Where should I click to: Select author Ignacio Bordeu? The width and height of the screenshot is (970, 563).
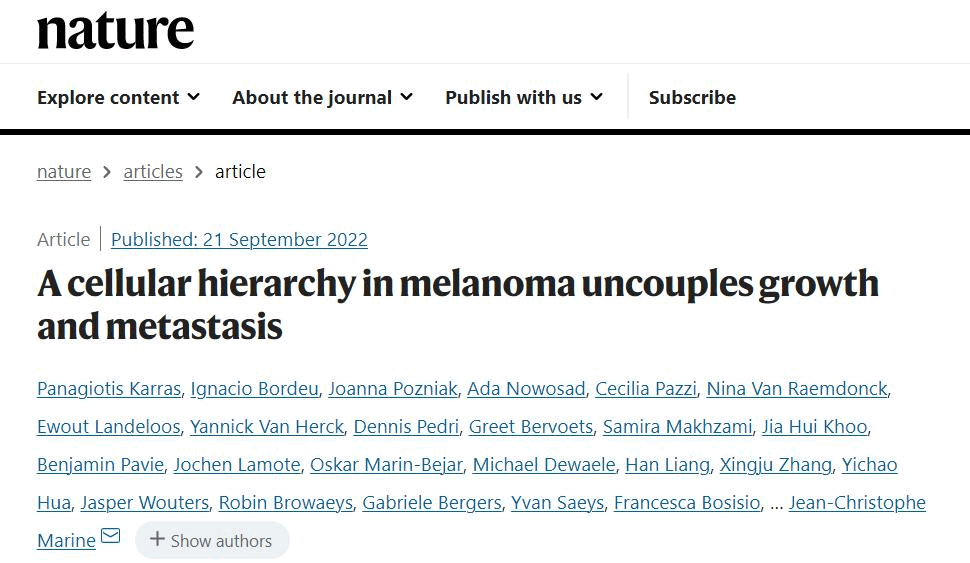pos(255,388)
